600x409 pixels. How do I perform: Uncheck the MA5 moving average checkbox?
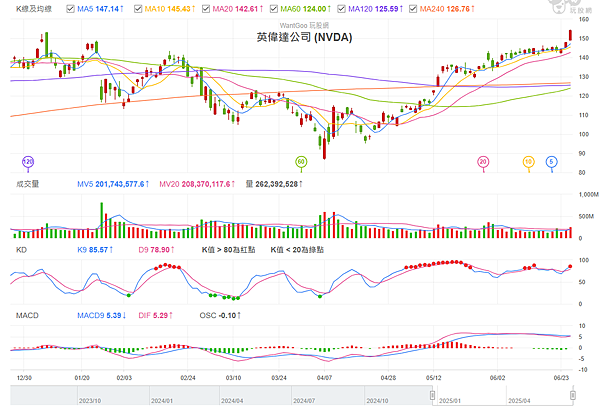pos(70,9)
